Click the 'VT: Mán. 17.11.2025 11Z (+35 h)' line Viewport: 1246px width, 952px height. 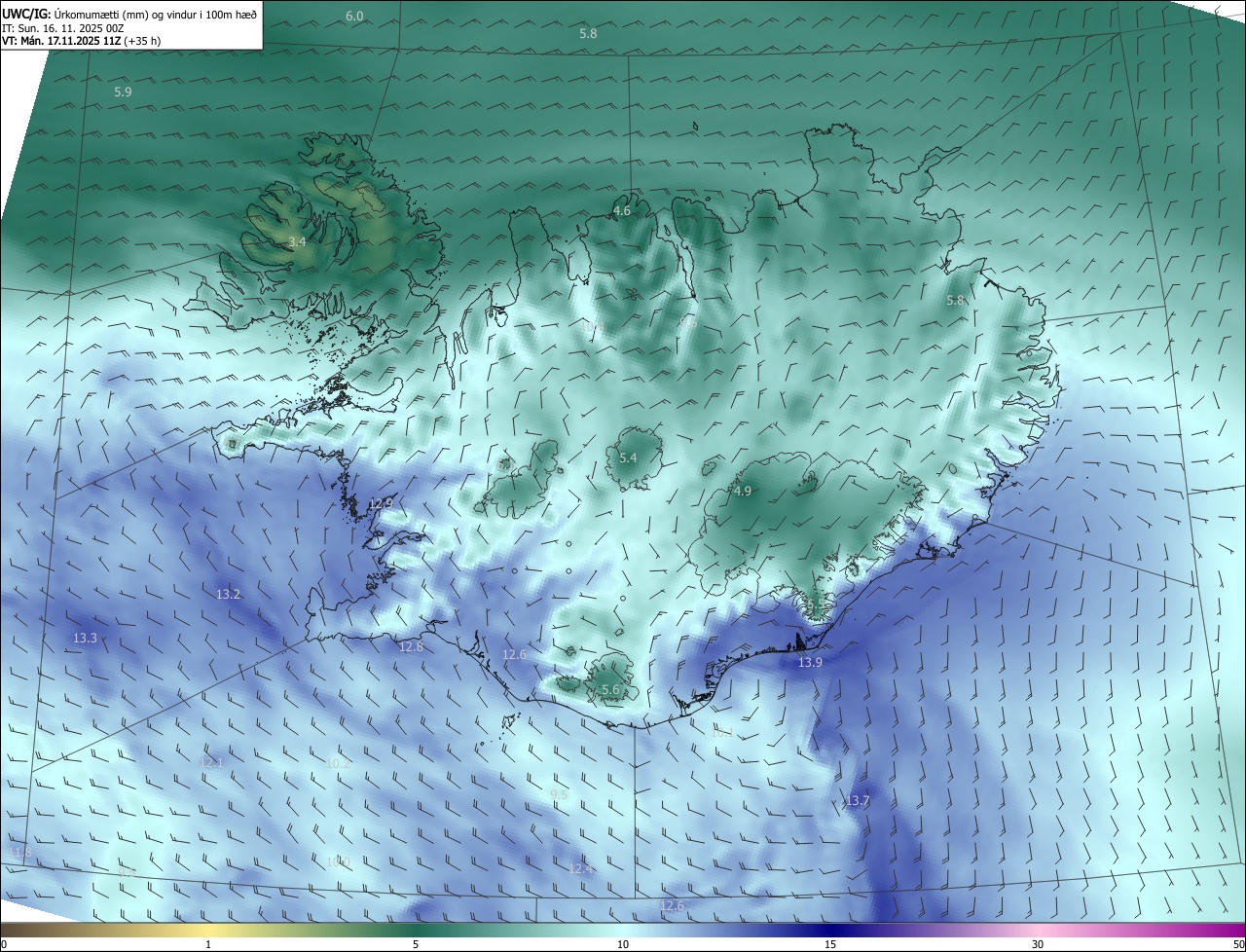click(x=82, y=41)
